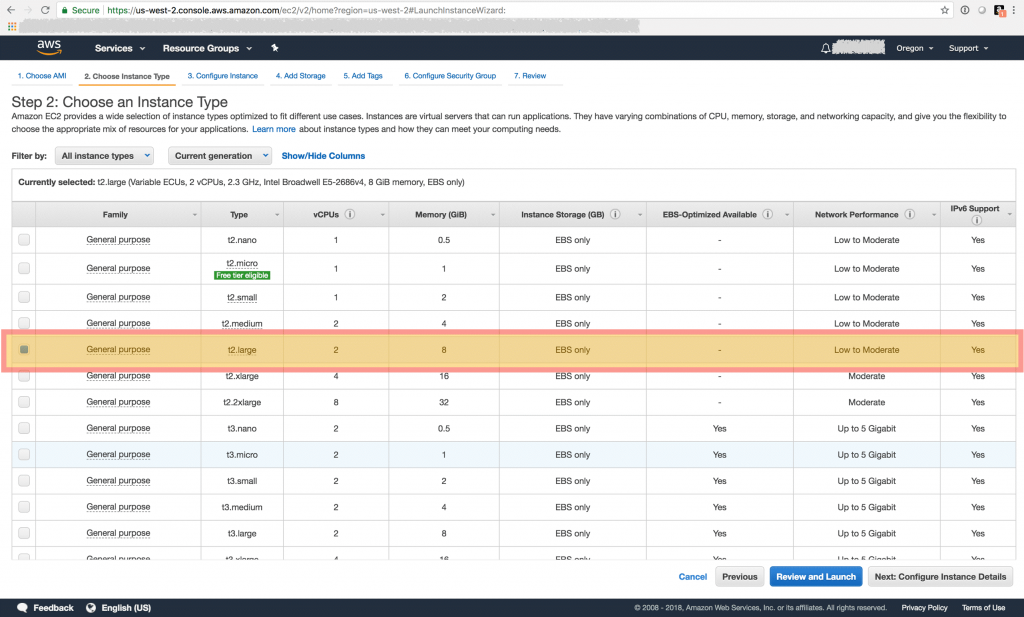Open Chrome's three-dot menu
This screenshot has width=1024, height=617.
click(x=1014, y=10)
